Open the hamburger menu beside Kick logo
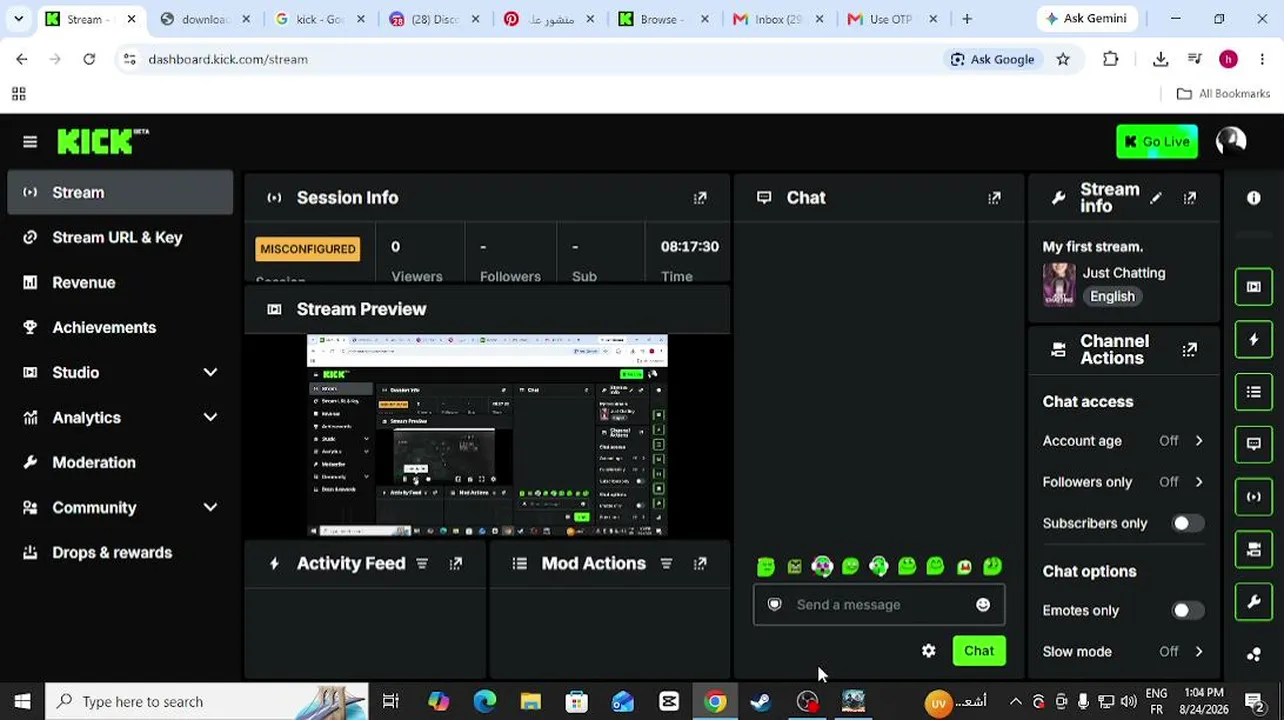The width and height of the screenshot is (1284, 720). pyautogui.click(x=30, y=142)
